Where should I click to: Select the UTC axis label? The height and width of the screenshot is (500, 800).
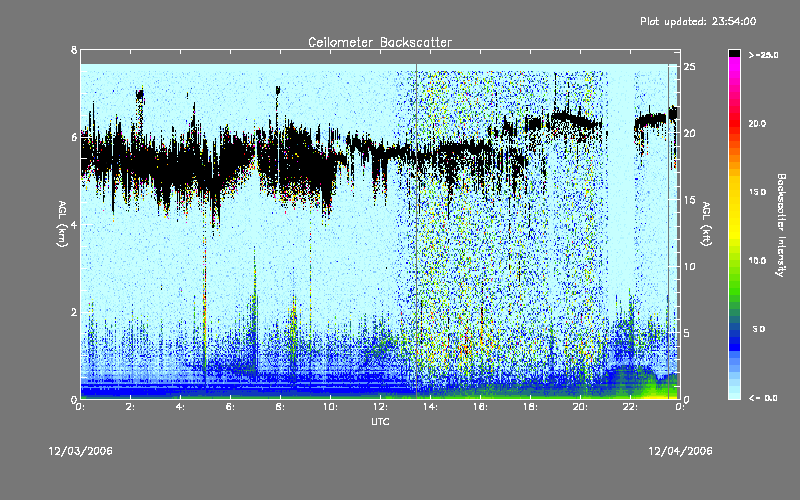pos(380,421)
